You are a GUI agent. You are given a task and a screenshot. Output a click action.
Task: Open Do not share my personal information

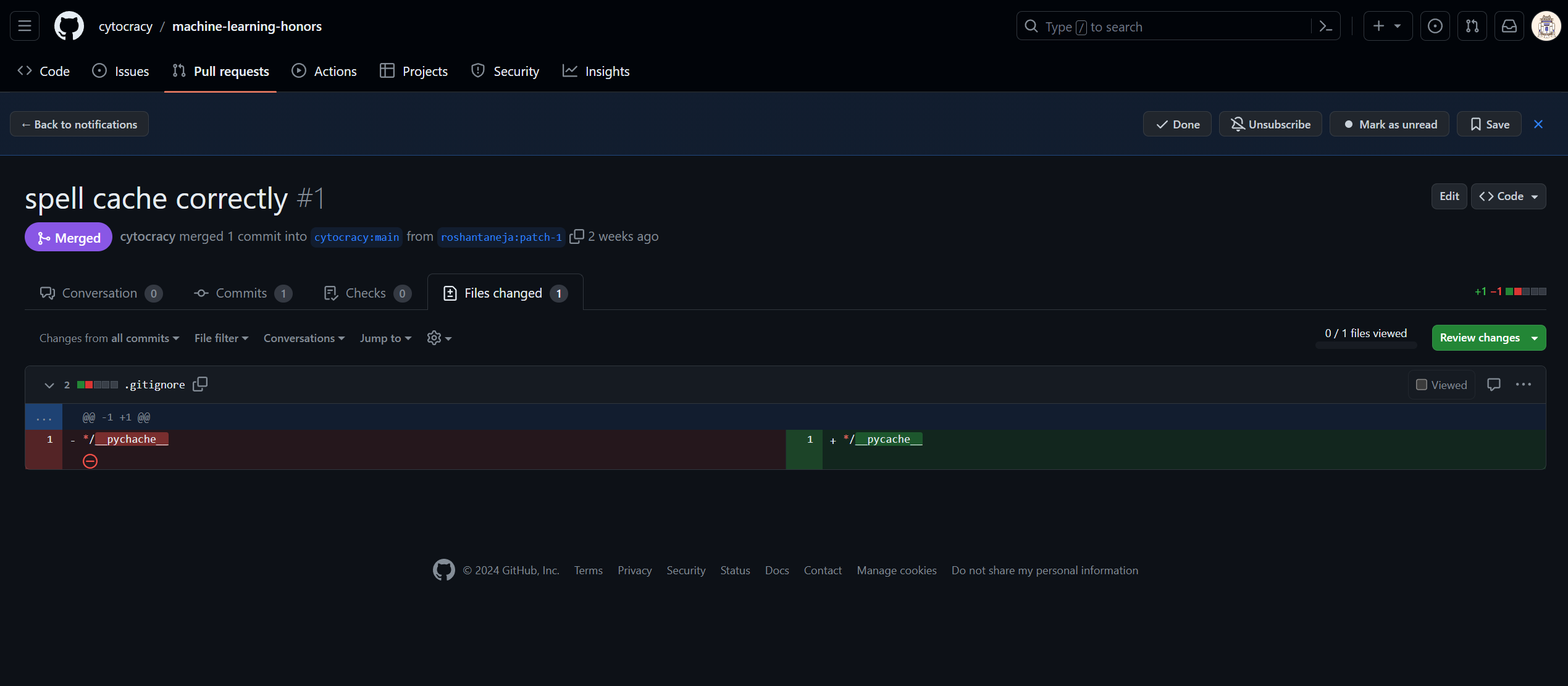click(1044, 571)
